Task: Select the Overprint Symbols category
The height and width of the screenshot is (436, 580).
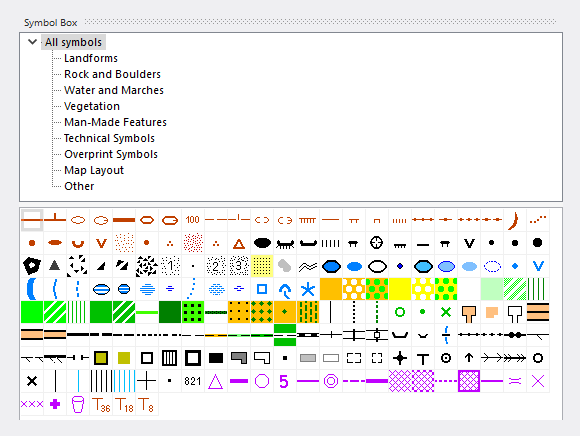Action: pyautogui.click(x=111, y=154)
